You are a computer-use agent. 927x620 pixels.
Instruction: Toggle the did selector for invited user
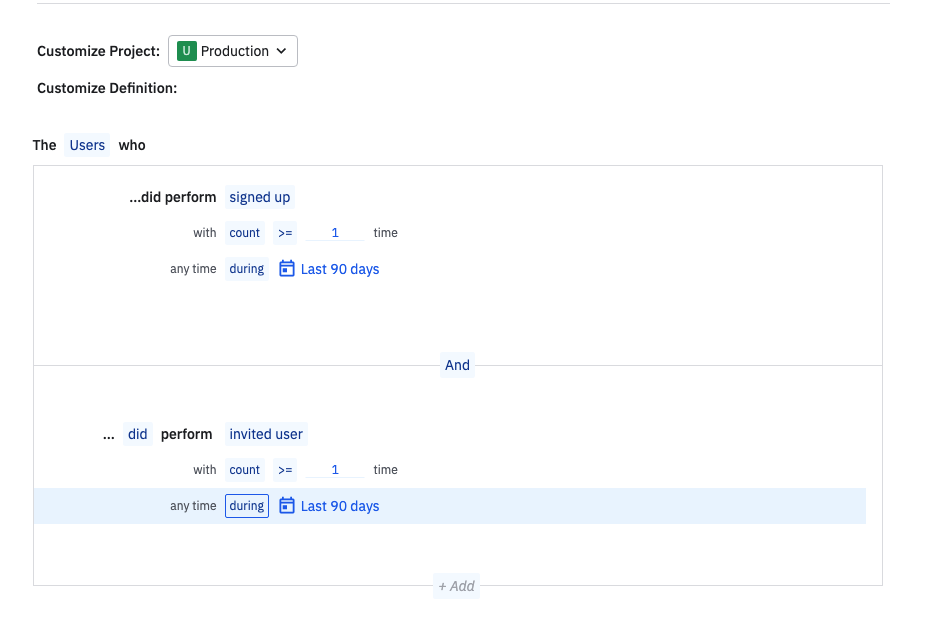(138, 434)
